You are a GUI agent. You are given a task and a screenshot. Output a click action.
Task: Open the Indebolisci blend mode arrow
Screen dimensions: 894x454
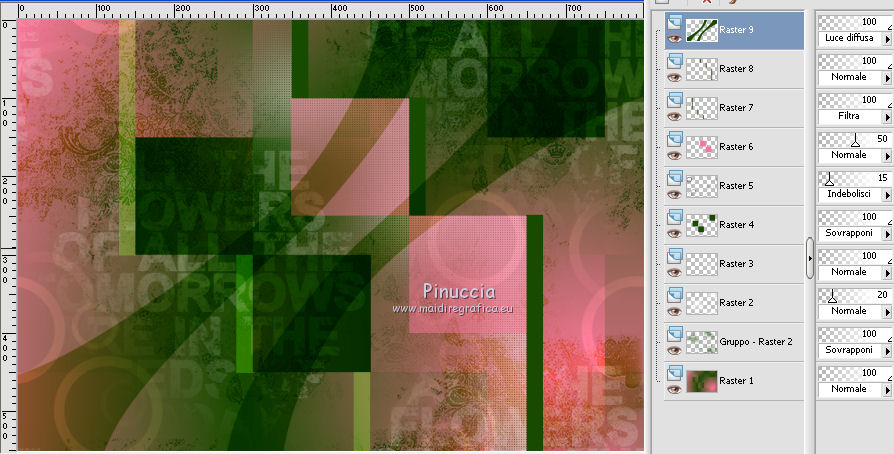click(887, 194)
